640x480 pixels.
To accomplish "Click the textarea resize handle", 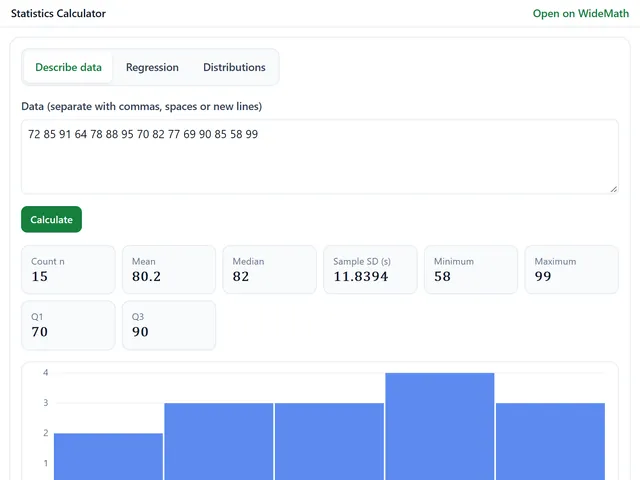I will pyautogui.click(x=613, y=189).
